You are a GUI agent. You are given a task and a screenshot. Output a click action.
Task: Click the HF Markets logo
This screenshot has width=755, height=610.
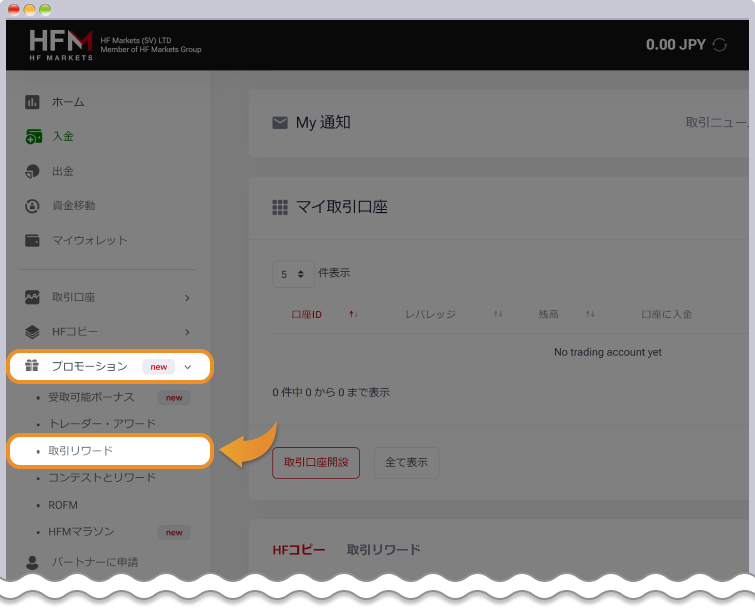pyautogui.click(x=61, y=45)
